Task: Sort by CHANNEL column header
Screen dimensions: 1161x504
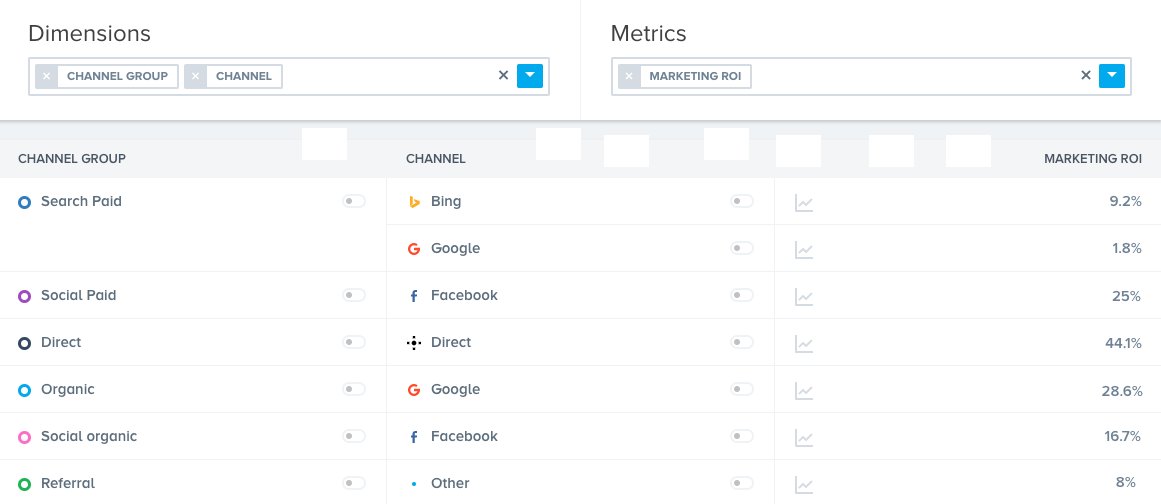Action: pos(435,158)
